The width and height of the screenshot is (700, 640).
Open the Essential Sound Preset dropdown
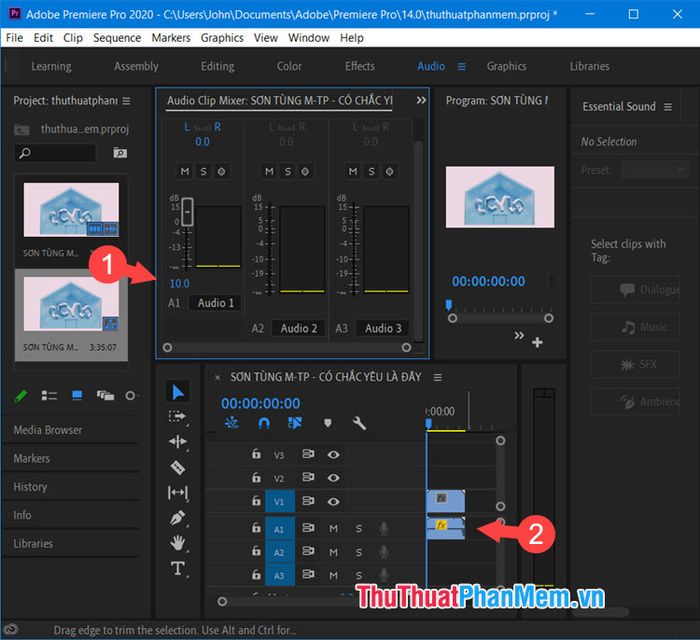tap(654, 170)
